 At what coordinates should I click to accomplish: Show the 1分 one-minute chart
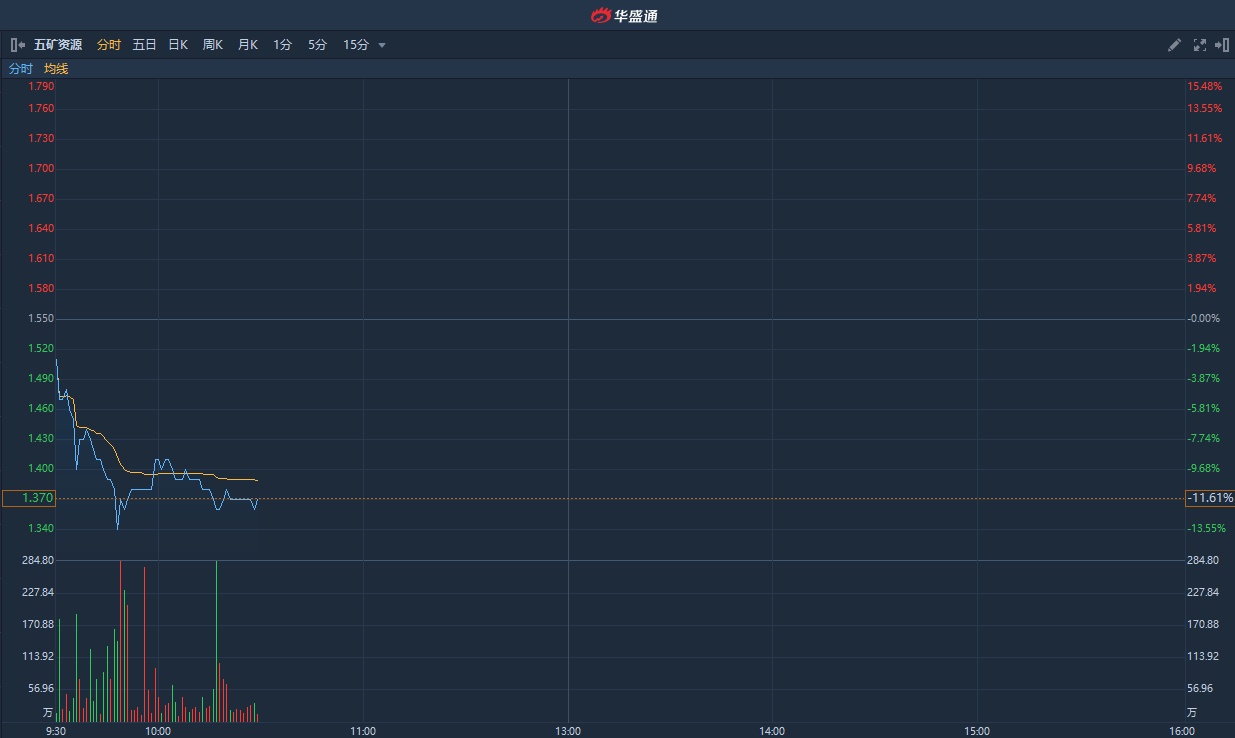(282, 45)
